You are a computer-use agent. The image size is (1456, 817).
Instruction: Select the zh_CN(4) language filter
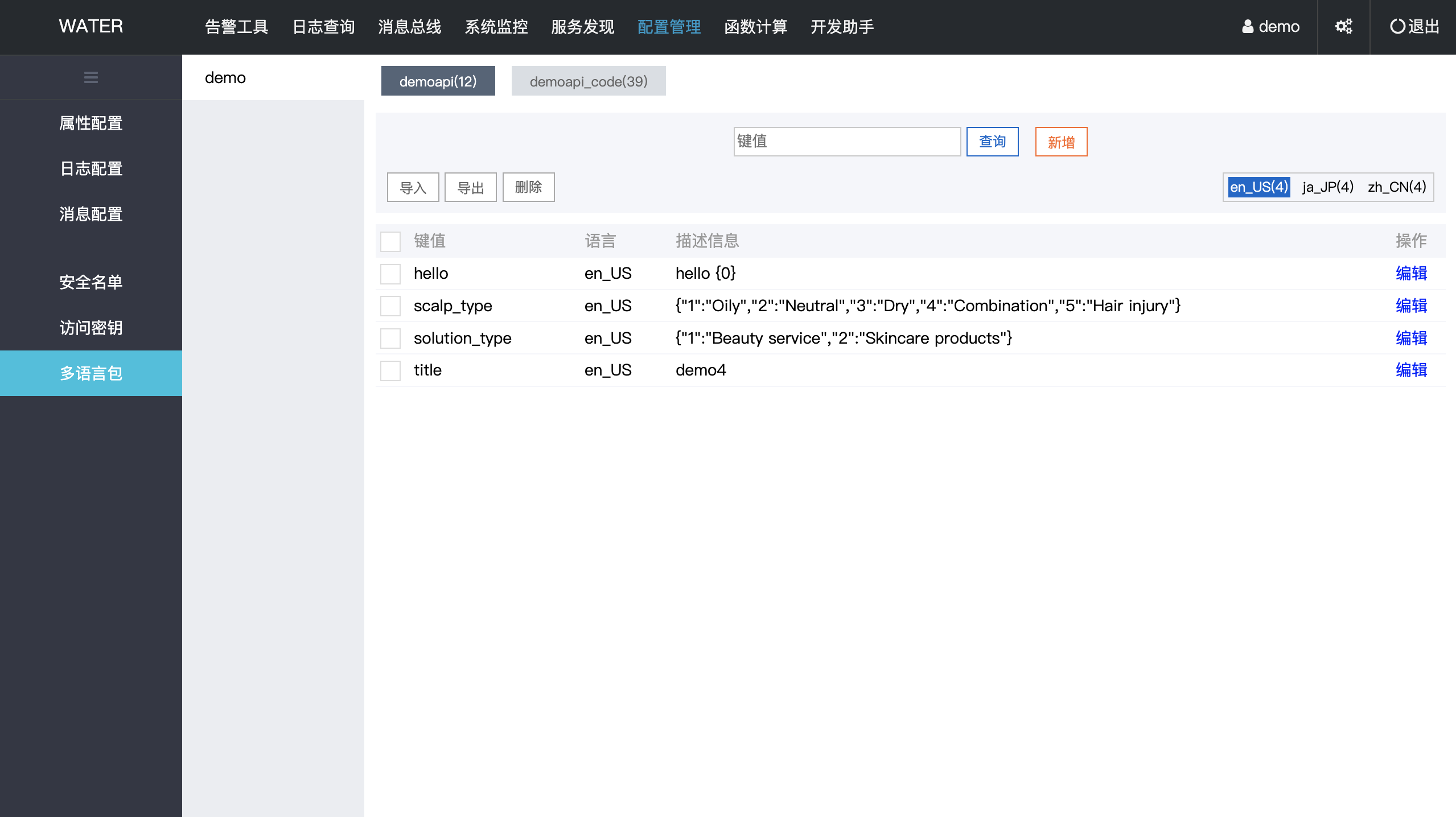tap(1397, 187)
